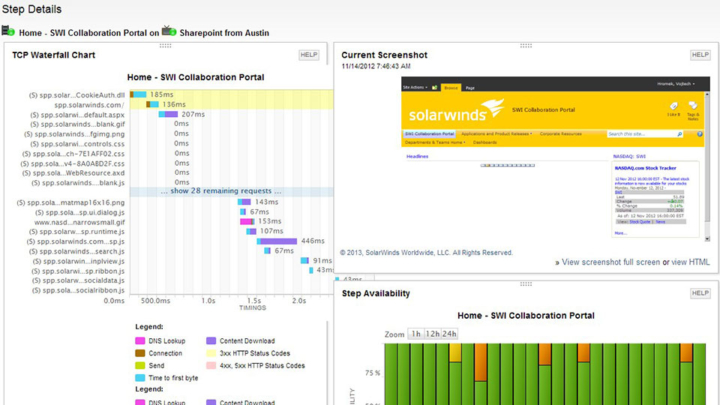Select spp.solarw...sp.runtime.js request label

tap(78, 232)
